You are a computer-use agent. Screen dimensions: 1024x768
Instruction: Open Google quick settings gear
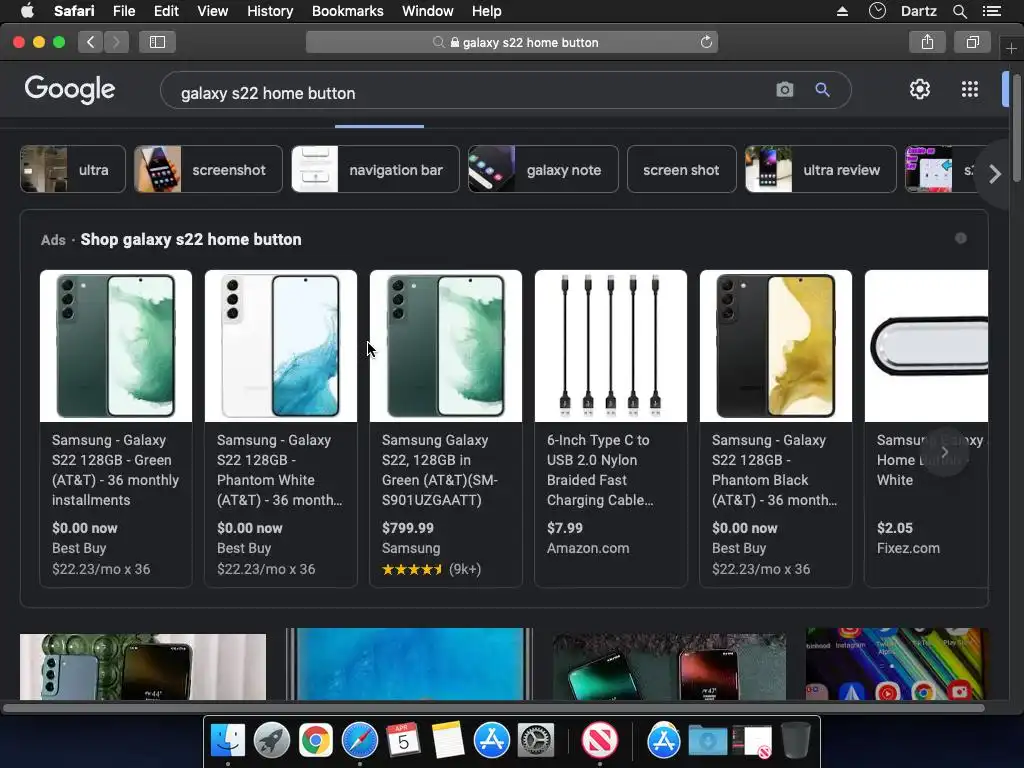point(920,89)
